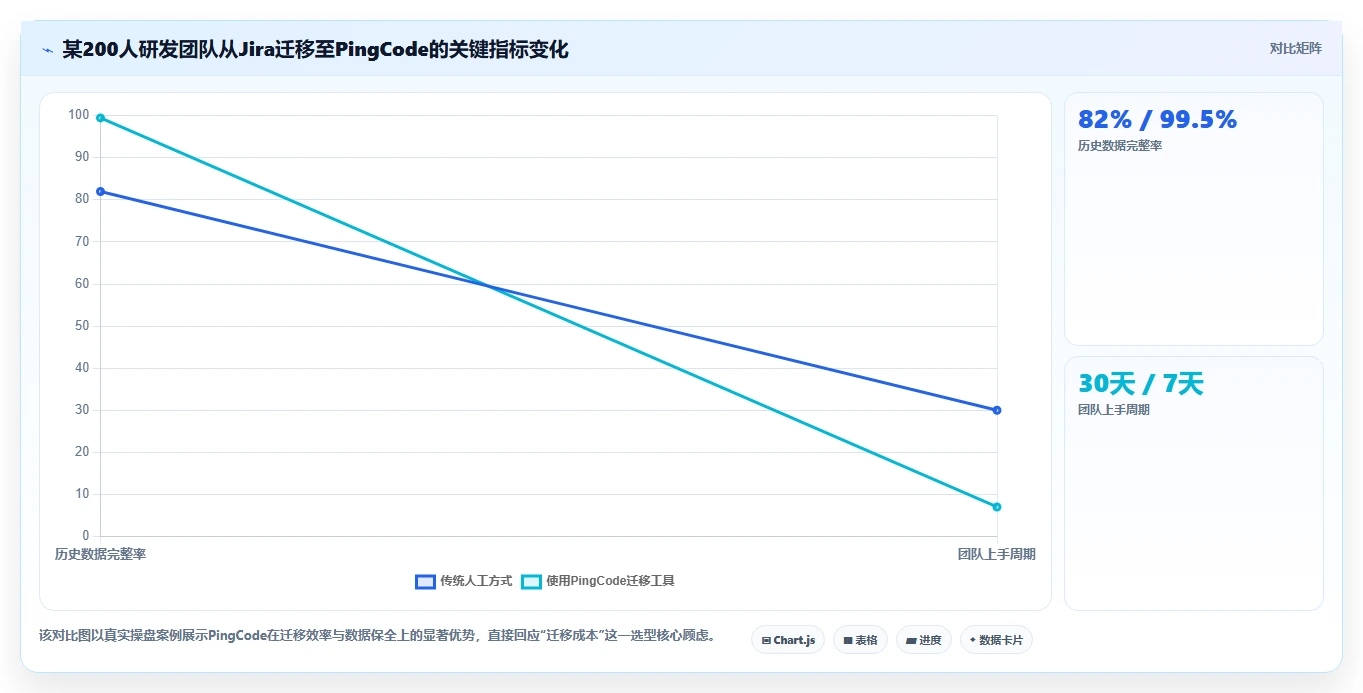Click the cyan PingCode legend color box
Viewport: 1363px width, 693px height.
pyautogui.click(x=531, y=581)
